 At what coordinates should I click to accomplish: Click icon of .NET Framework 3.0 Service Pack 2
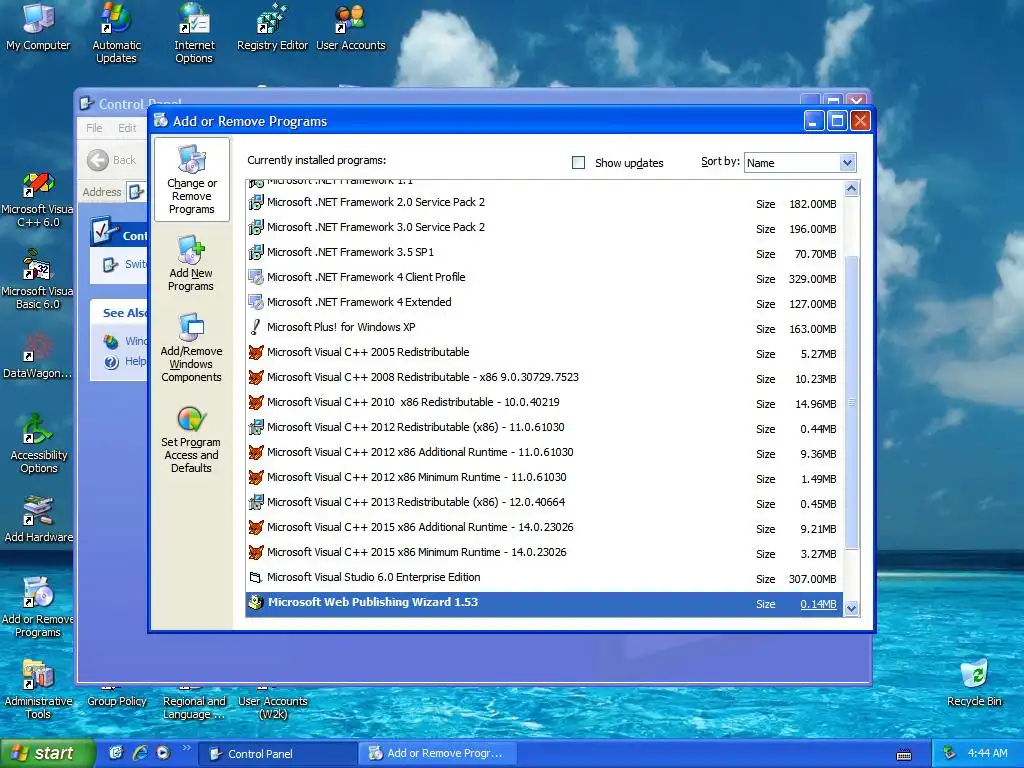(256, 227)
